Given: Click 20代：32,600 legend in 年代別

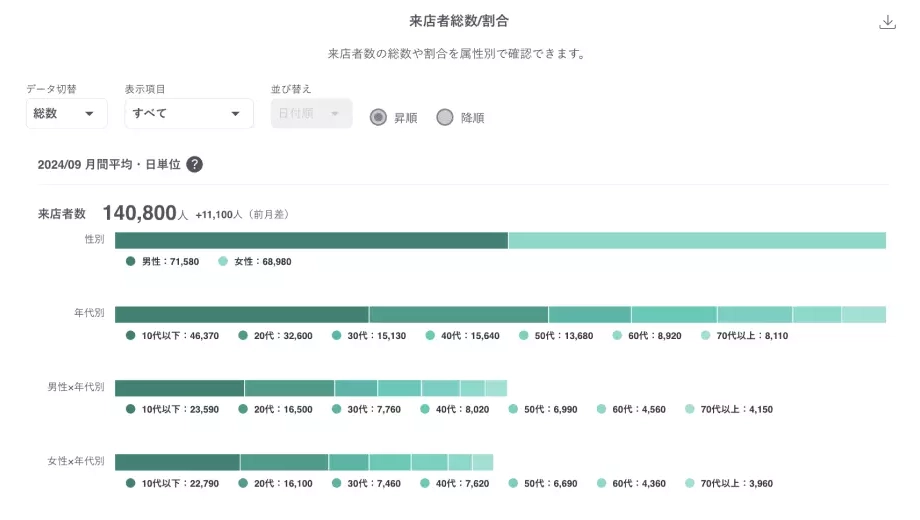Looking at the screenshot, I should pyautogui.click(x=275, y=336).
